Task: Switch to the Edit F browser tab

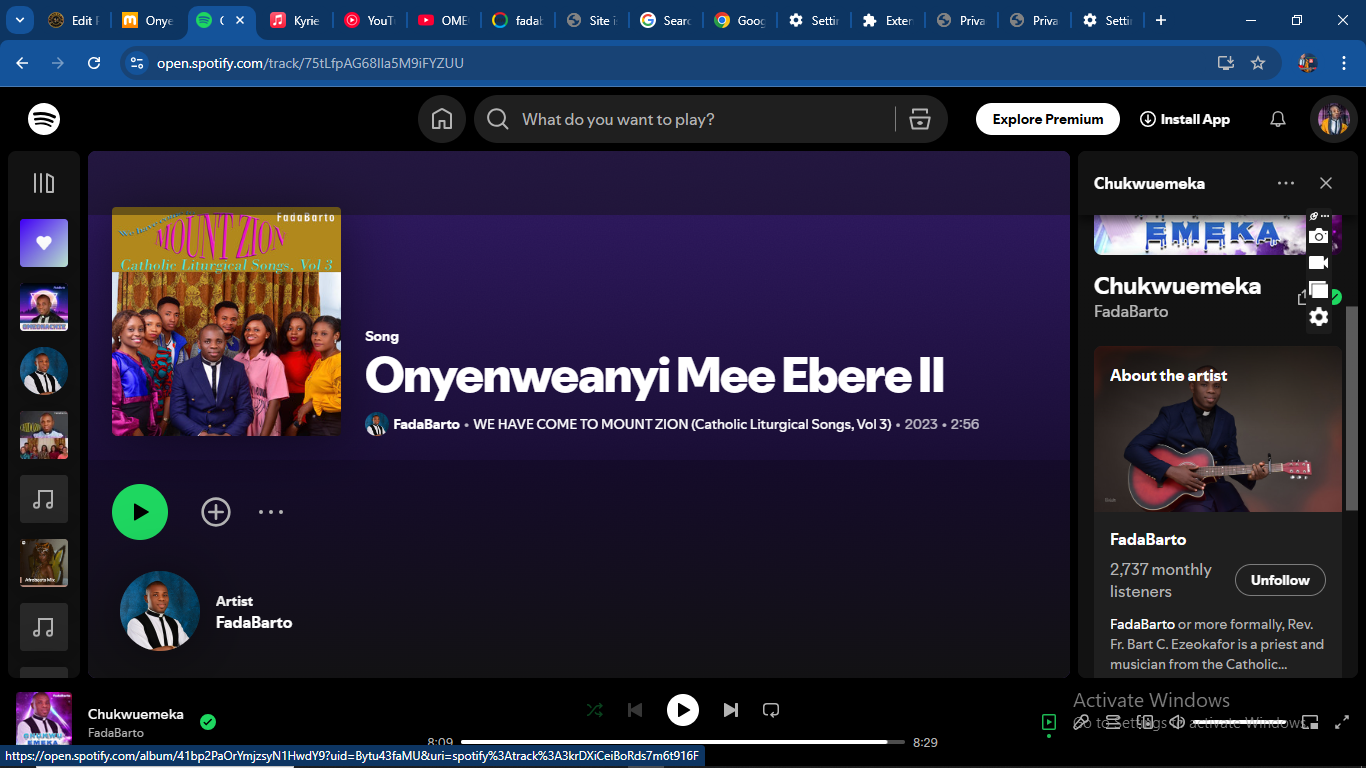Action: (x=74, y=20)
